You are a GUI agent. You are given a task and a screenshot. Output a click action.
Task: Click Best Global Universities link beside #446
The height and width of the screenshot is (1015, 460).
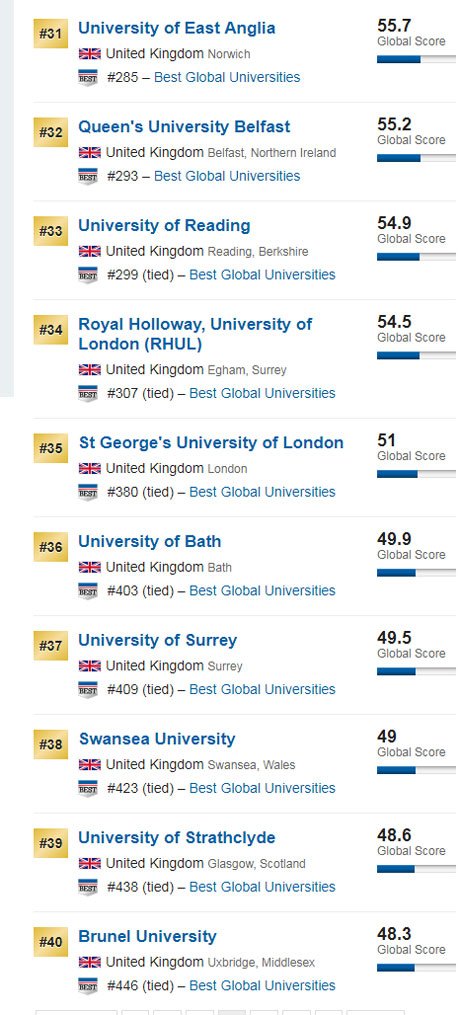click(262, 986)
